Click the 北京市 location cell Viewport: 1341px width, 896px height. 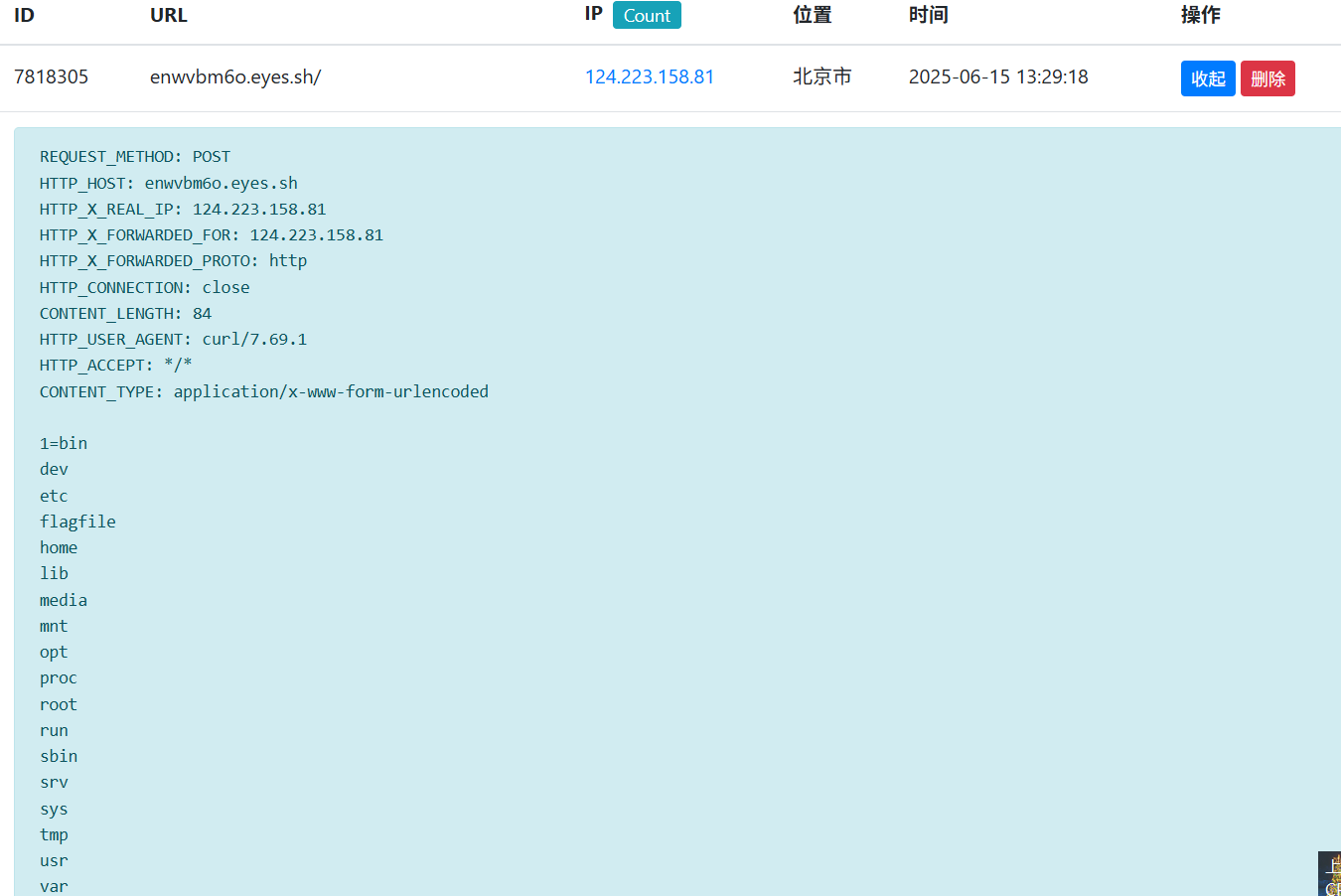821,76
